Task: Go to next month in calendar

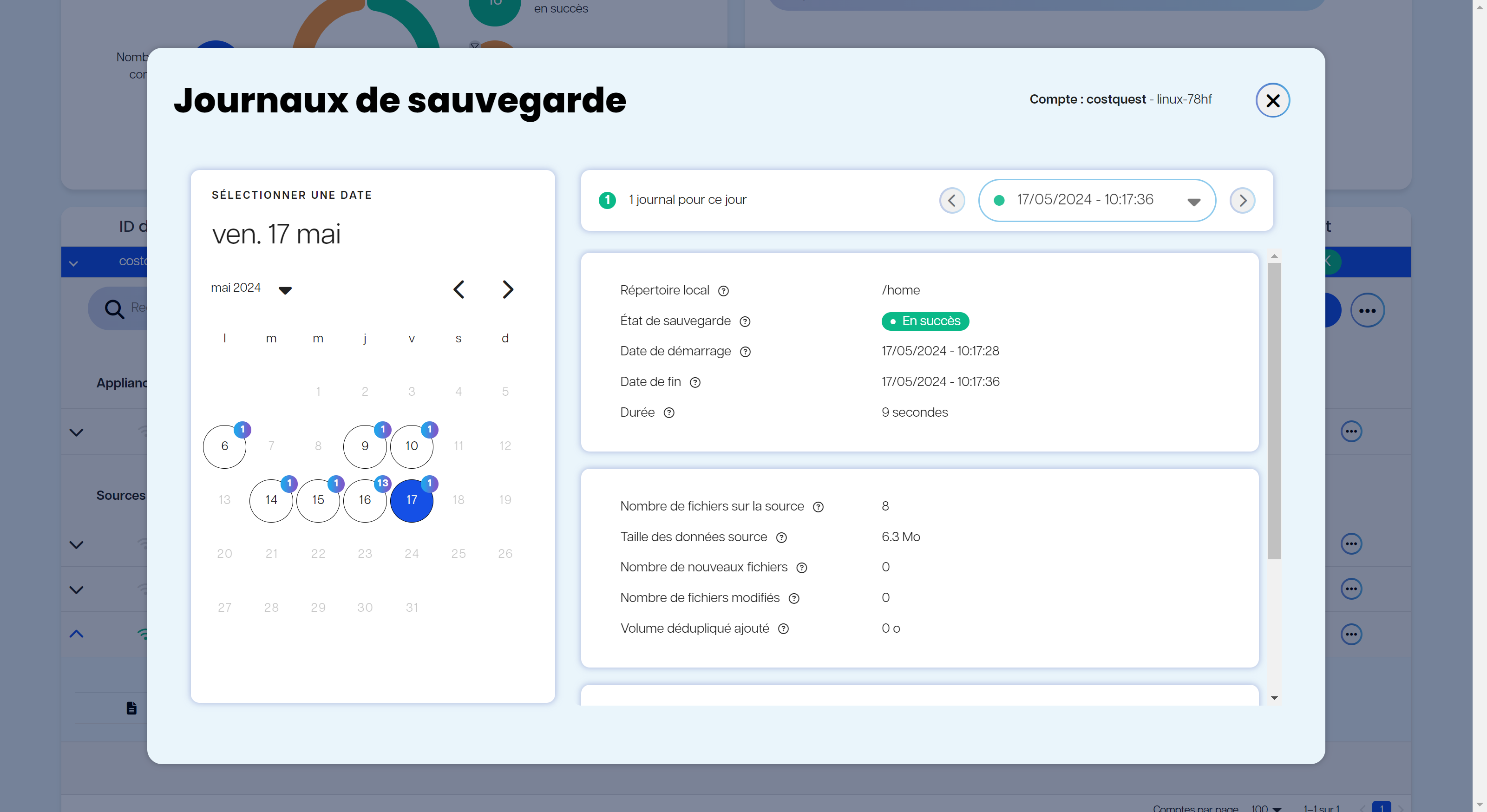Action: pyautogui.click(x=507, y=289)
